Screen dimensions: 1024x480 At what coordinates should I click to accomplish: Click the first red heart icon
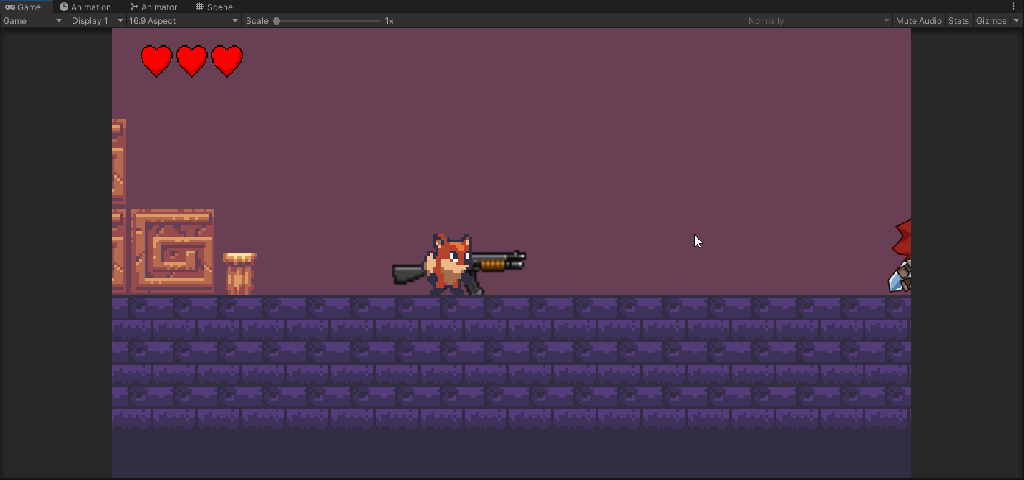point(156,61)
